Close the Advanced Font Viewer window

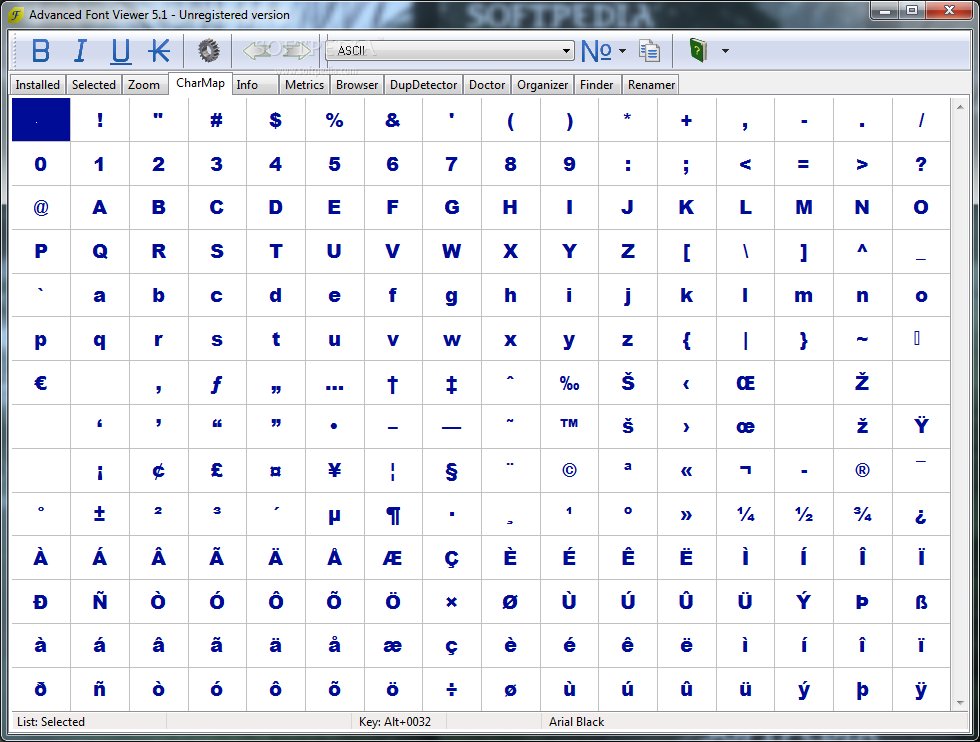tap(949, 11)
